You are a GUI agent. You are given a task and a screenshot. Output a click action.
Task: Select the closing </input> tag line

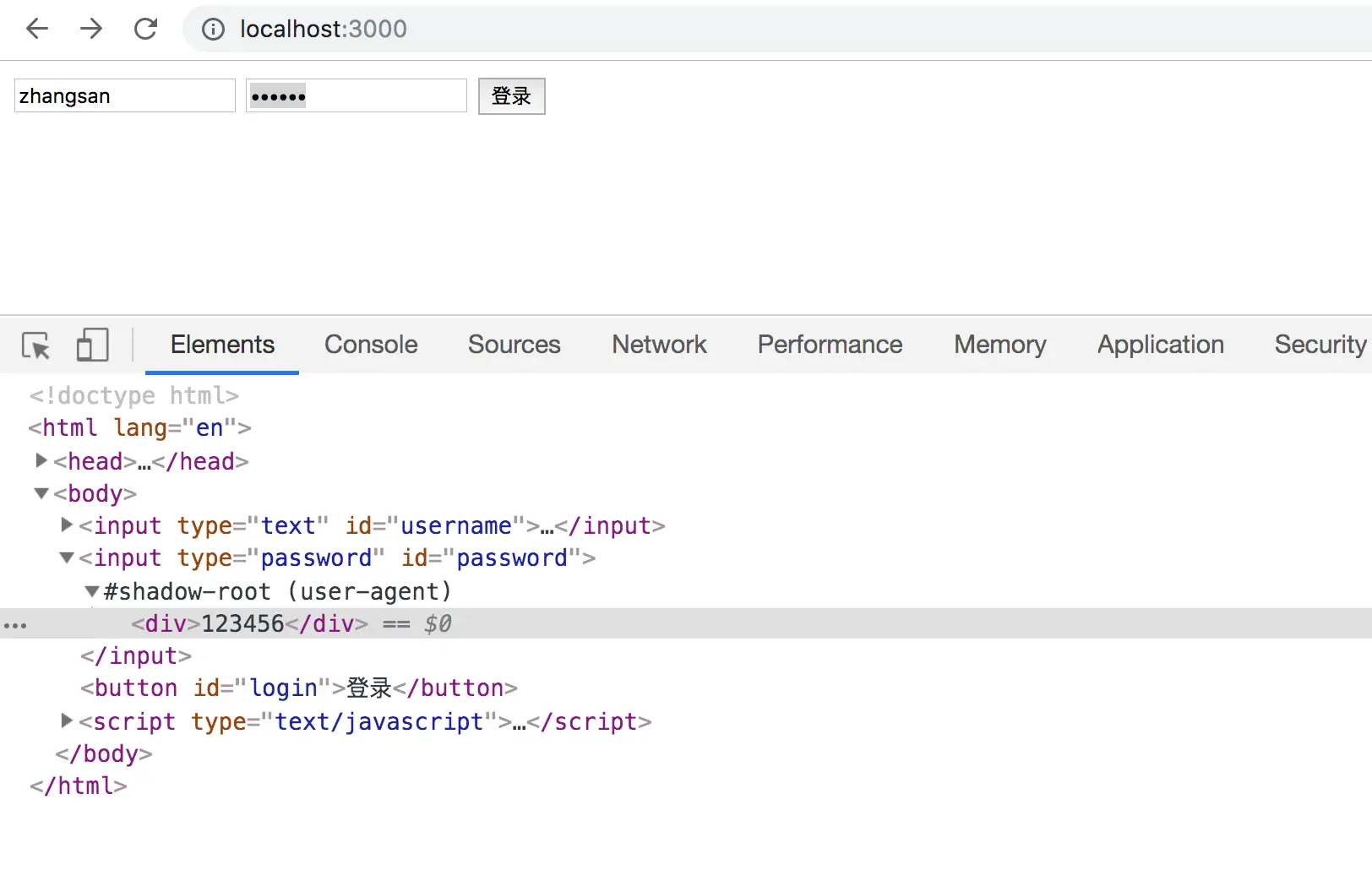(136, 655)
